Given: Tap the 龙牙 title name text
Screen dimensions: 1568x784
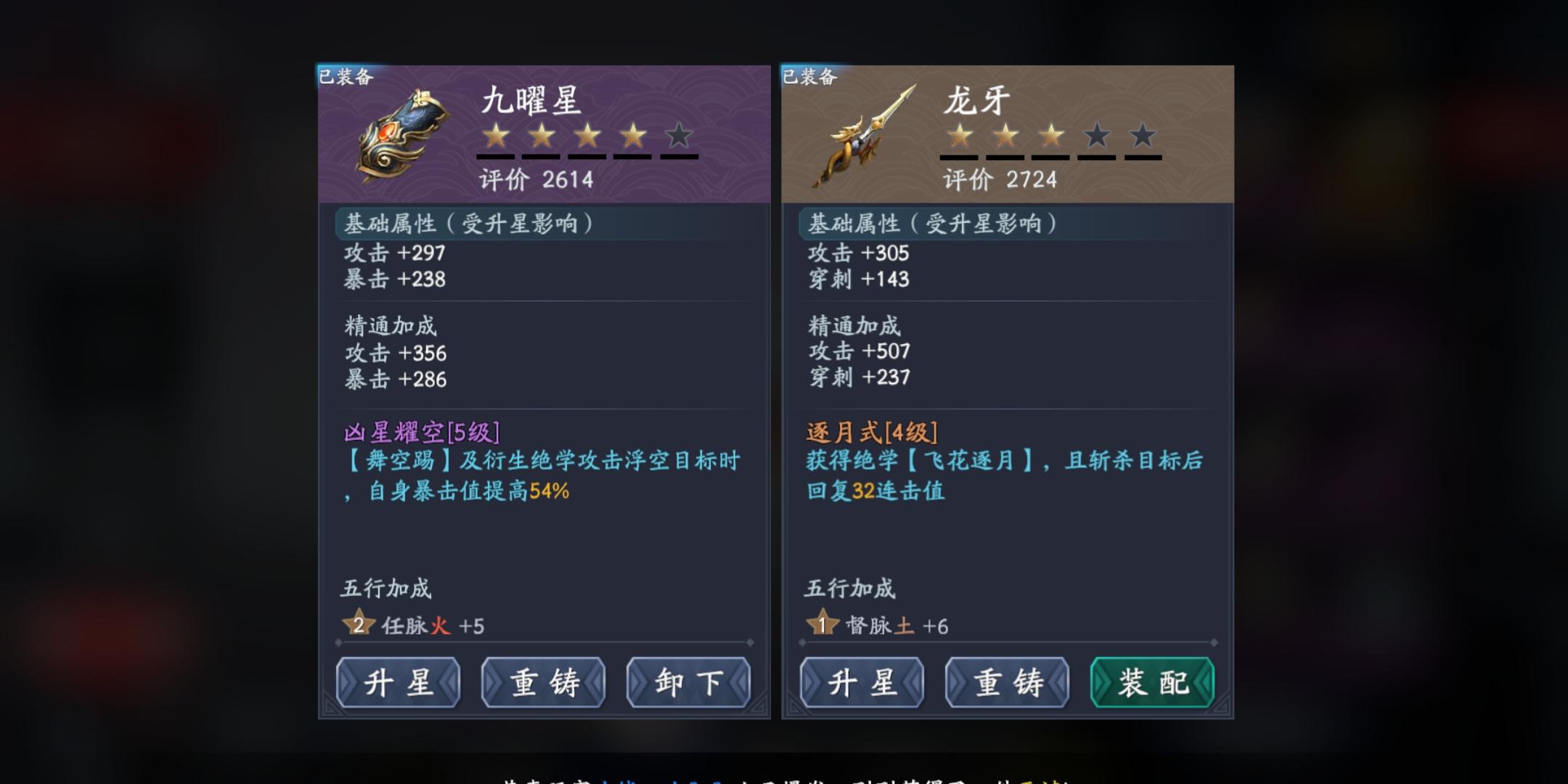Looking at the screenshot, I should [976, 100].
